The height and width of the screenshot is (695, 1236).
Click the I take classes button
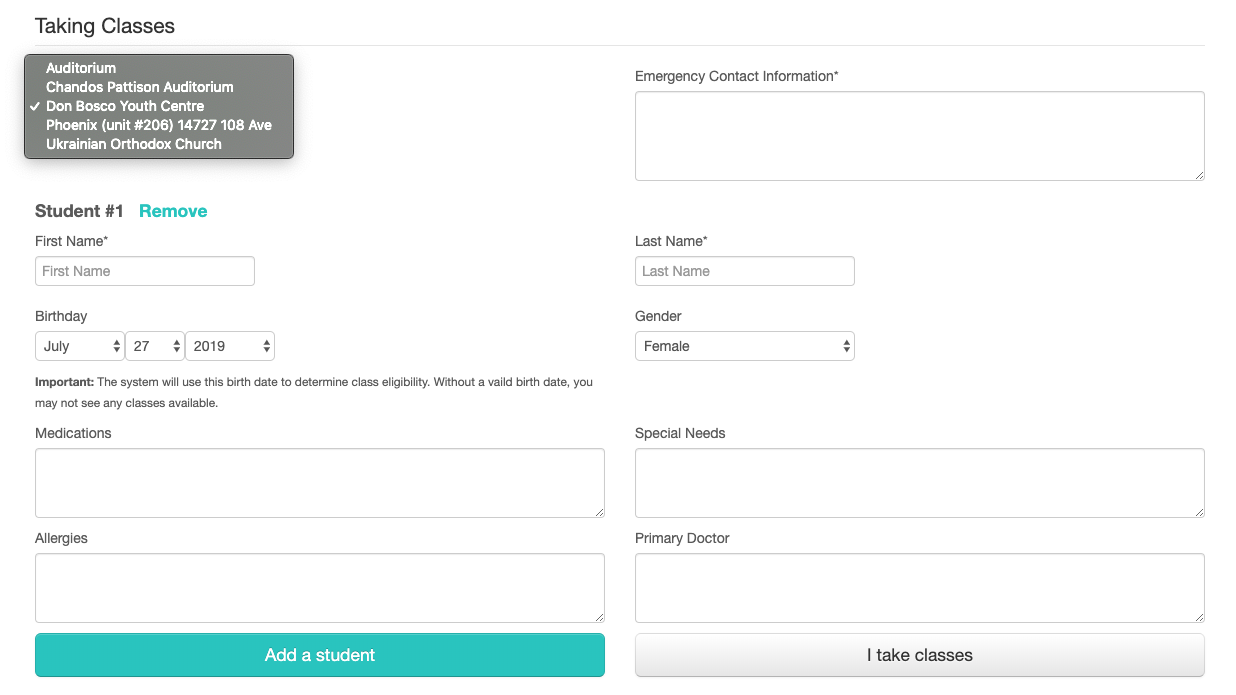tap(920, 655)
